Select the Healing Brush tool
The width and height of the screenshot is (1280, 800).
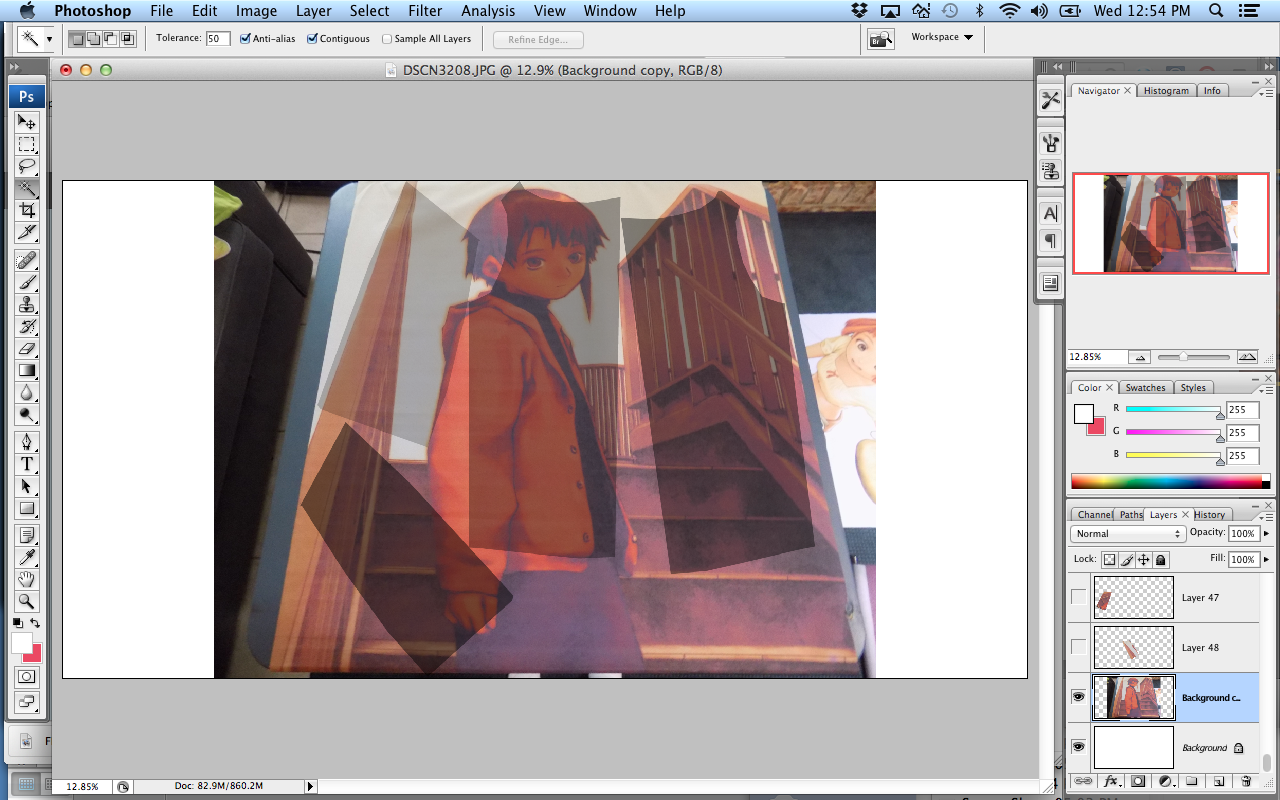point(27,260)
